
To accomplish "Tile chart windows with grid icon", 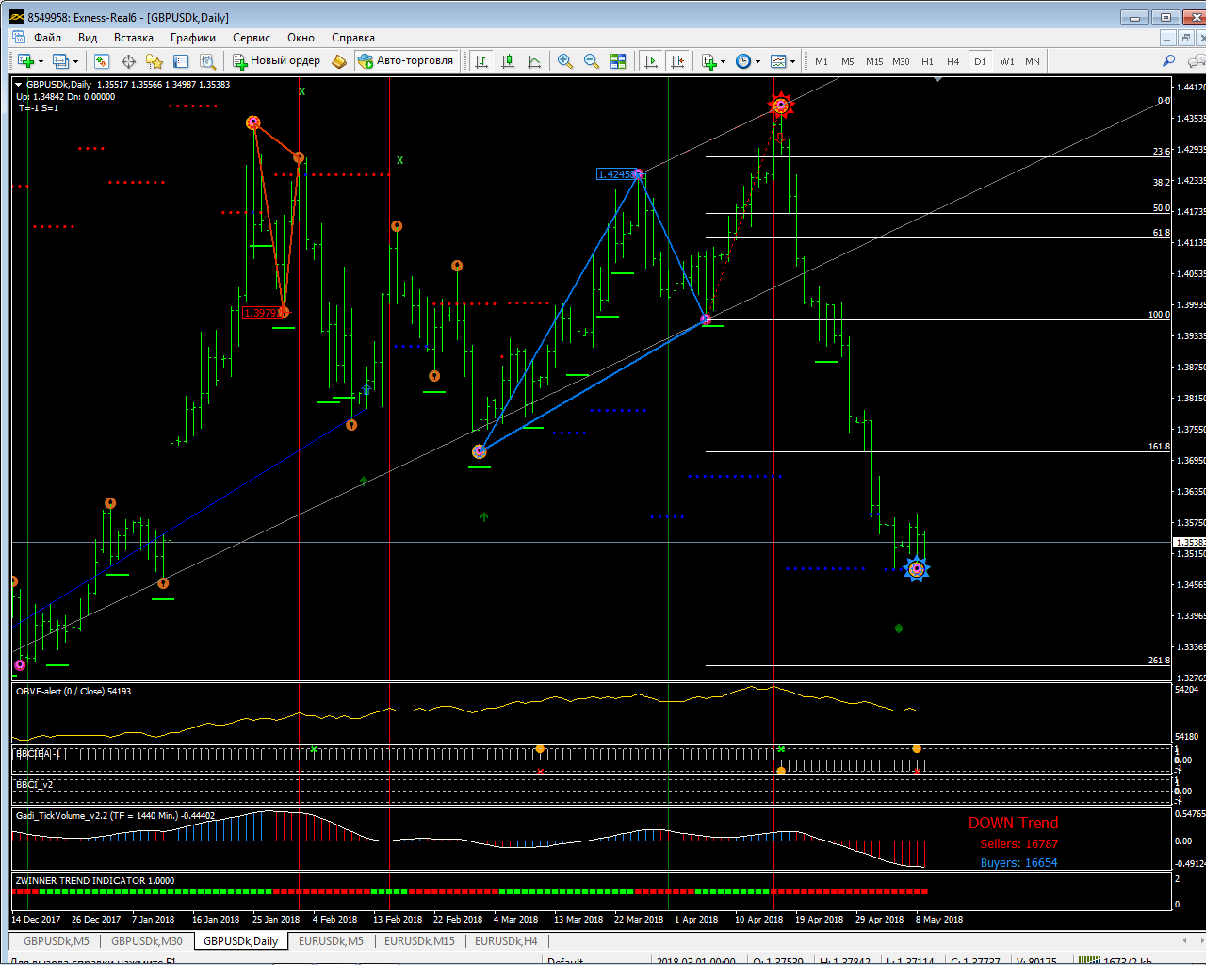I will 618,61.
